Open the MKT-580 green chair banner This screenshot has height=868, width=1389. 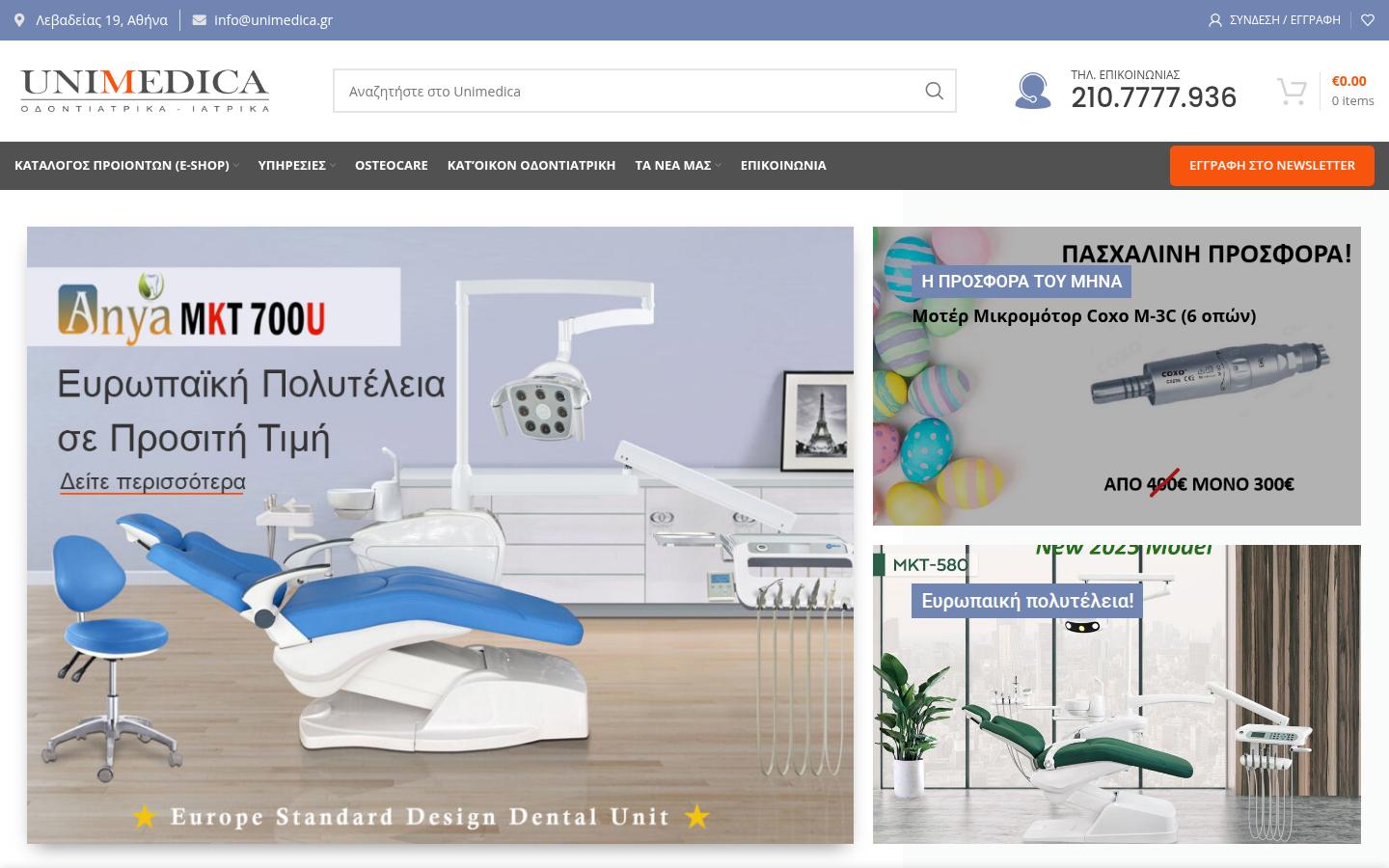[1117, 694]
